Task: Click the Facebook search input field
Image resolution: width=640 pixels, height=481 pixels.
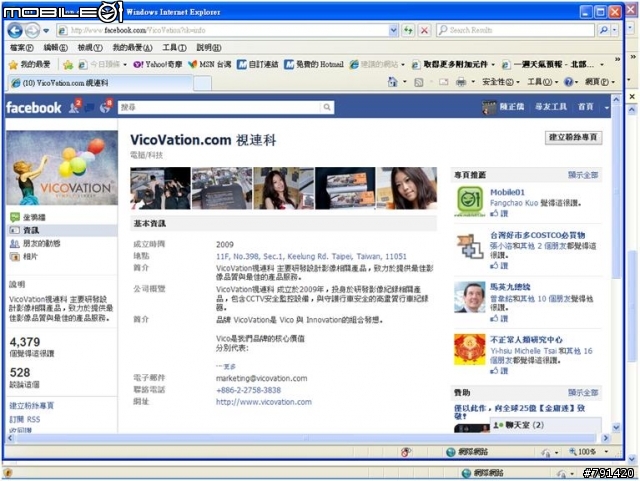Action: [x=220, y=107]
